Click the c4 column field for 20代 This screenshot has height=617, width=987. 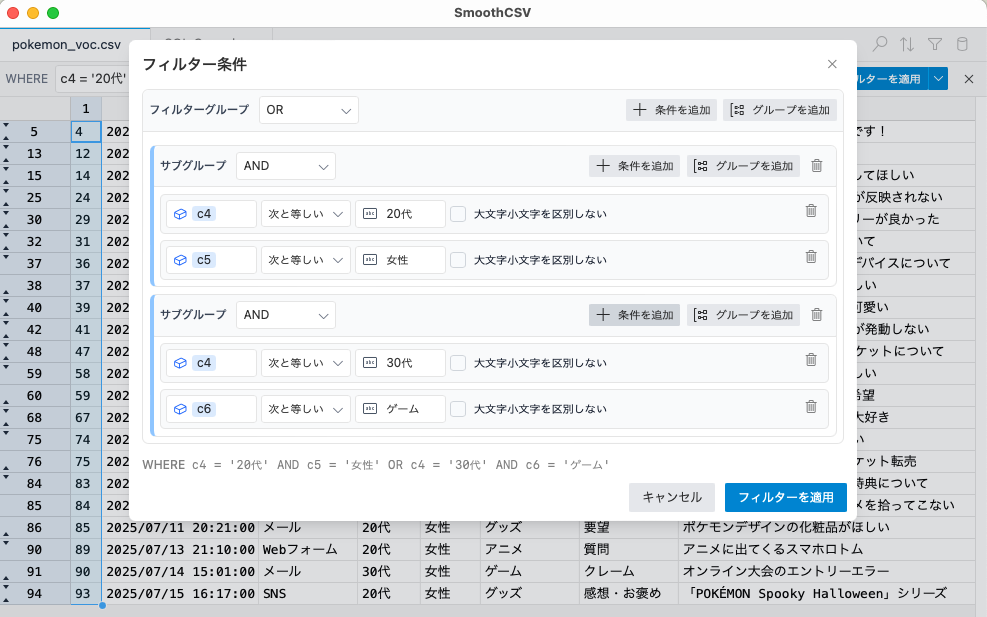click(212, 214)
